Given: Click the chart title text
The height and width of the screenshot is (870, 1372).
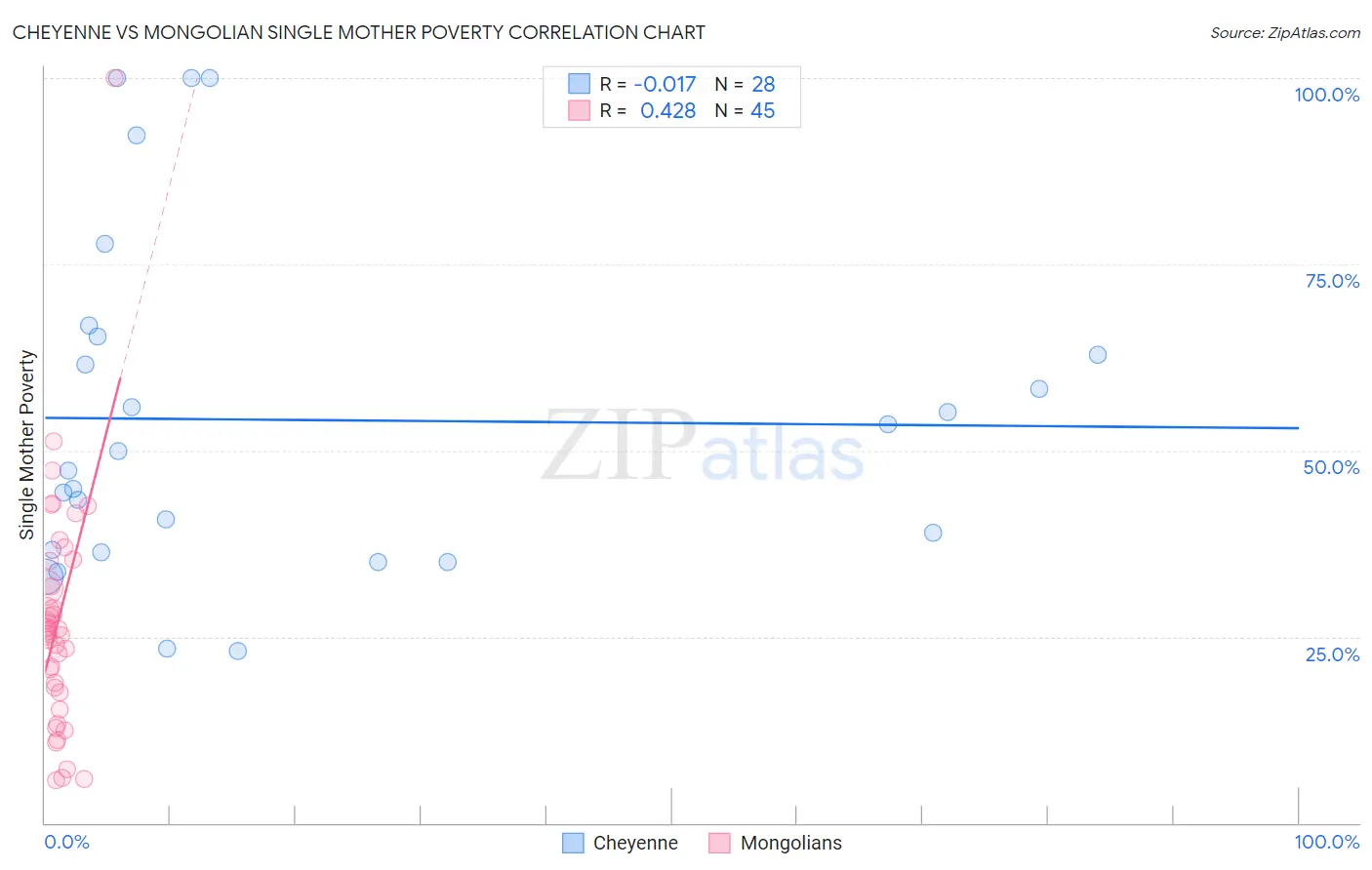Looking at the screenshot, I should pos(359,32).
